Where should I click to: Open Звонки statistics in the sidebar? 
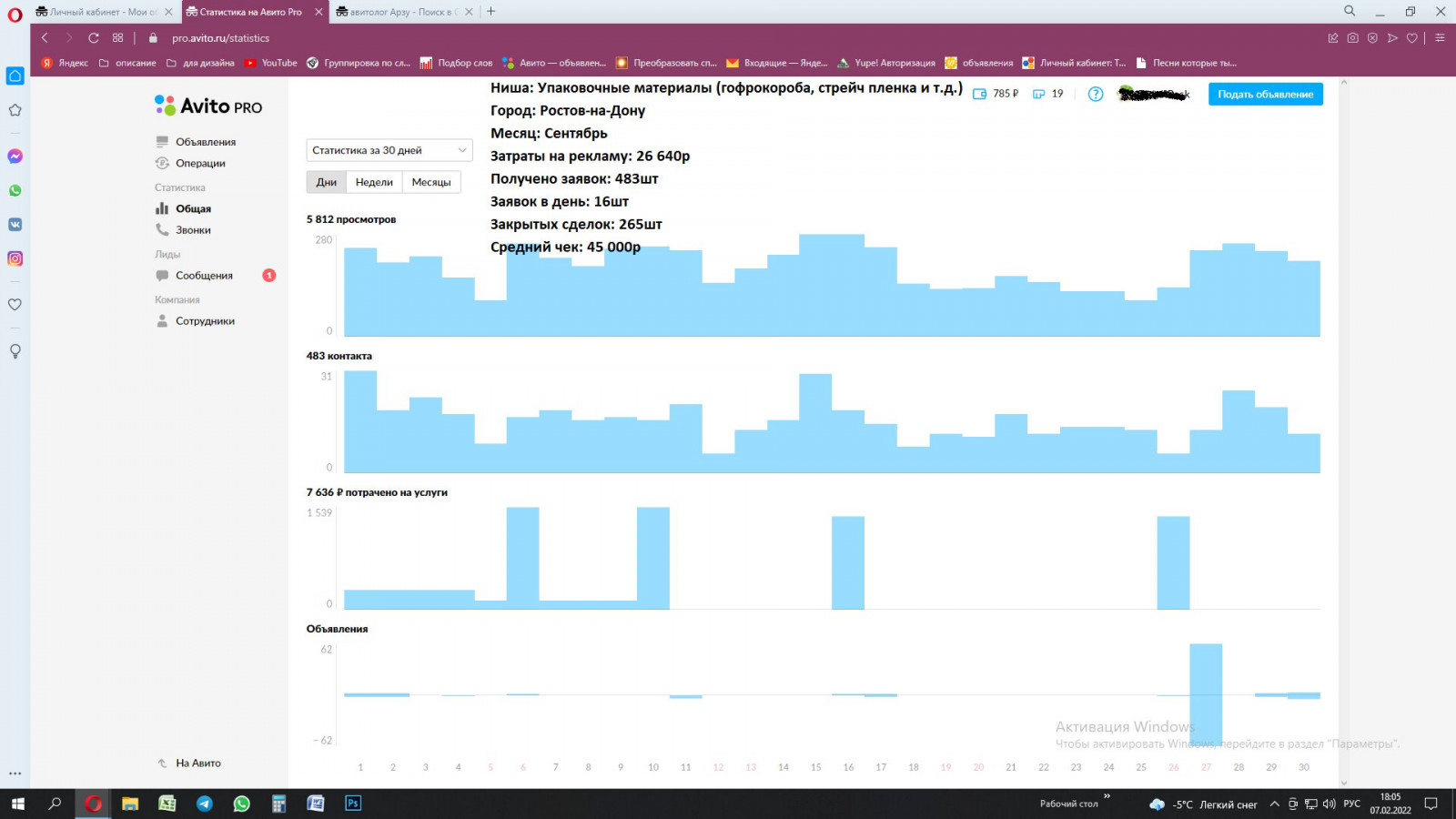pos(193,230)
